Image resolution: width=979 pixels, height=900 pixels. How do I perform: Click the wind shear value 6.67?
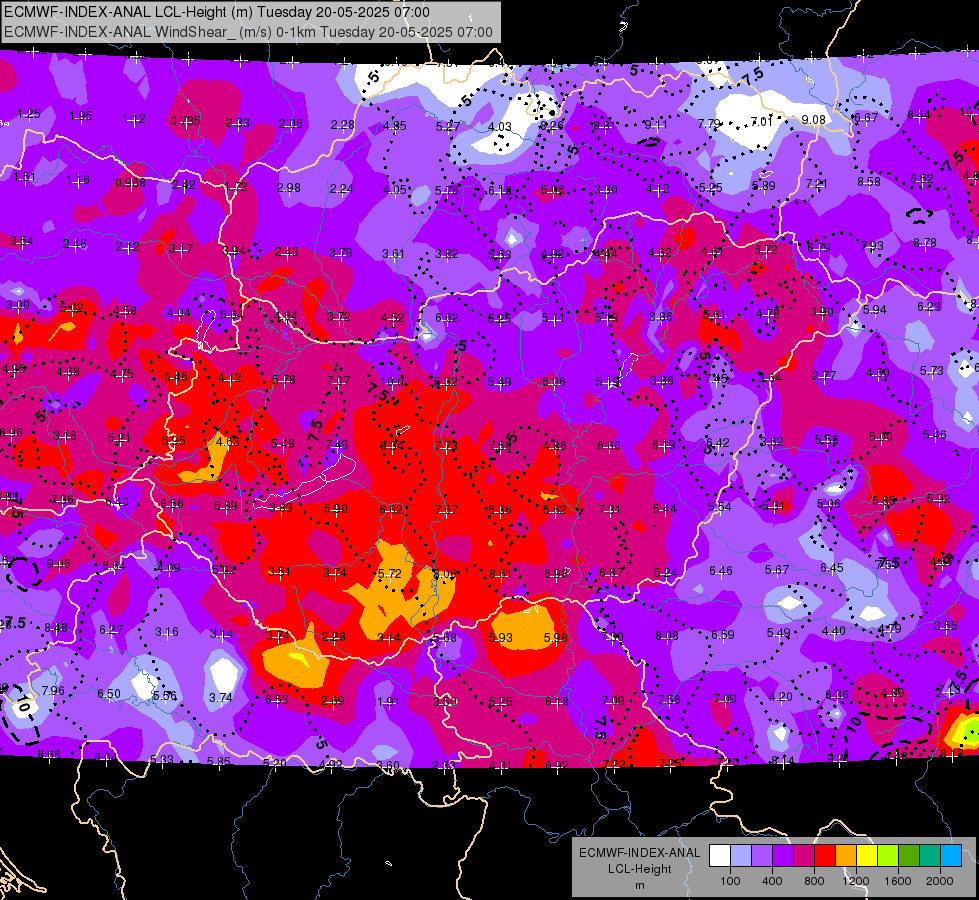pyautogui.click(x=866, y=117)
